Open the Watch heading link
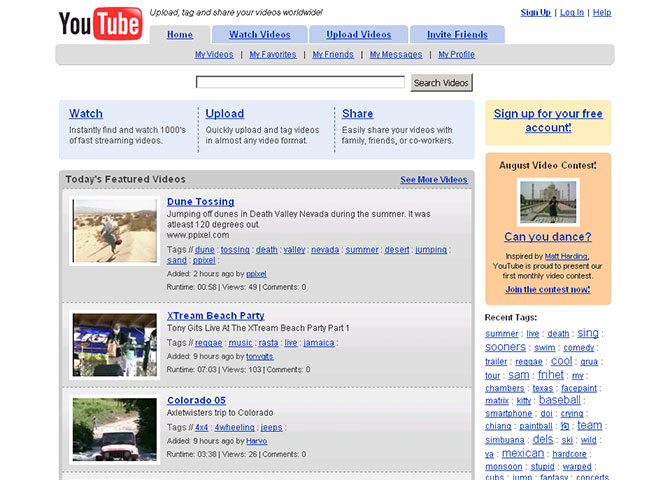This screenshot has width=670, height=480. (x=86, y=114)
